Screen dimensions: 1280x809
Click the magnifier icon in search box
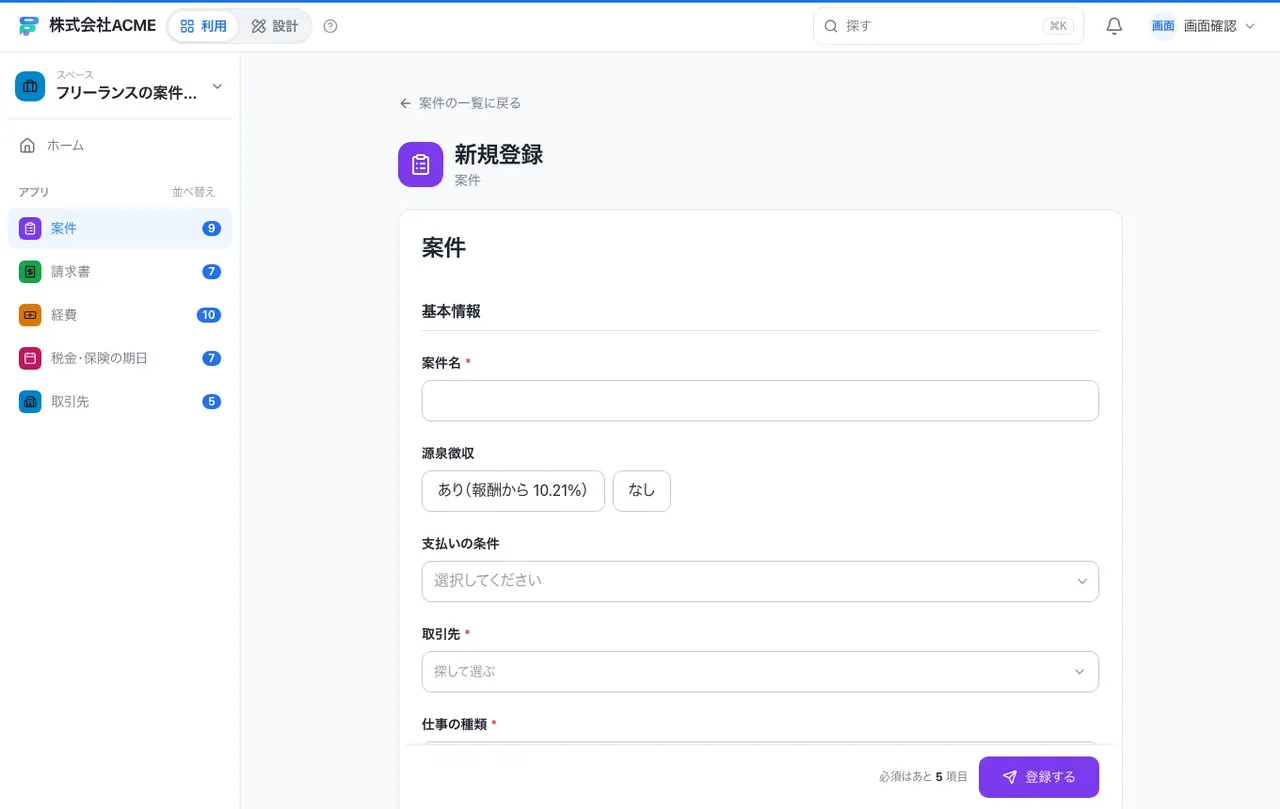click(830, 26)
